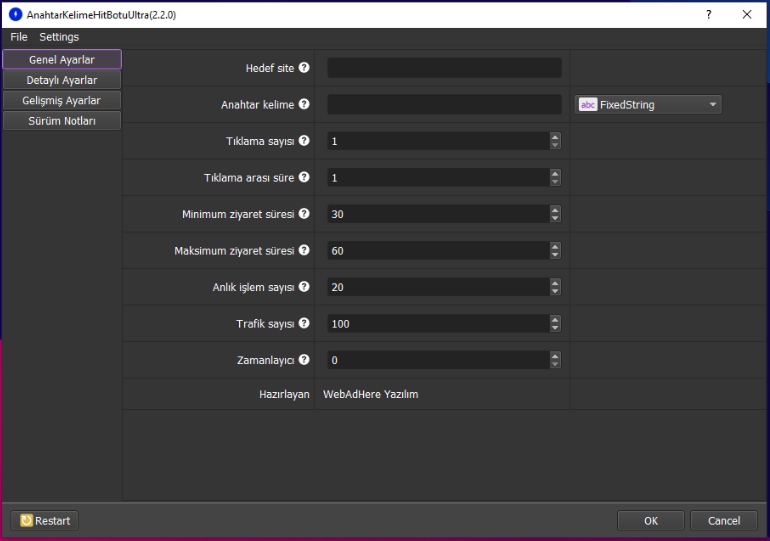The height and width of the screenshot is (541, 770).
Task: Increase Tıklama sayısı with the up arrow
Action: pyautogui.click(x=555, y=137)
